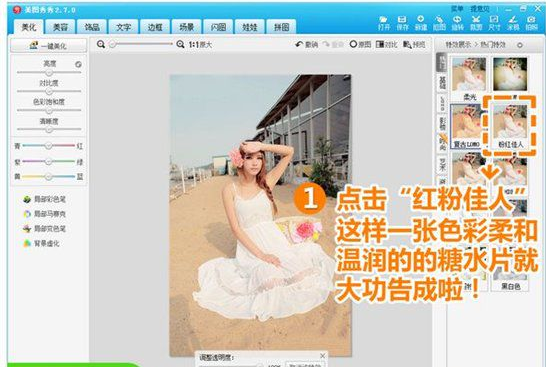This screenshot has width=546, height=367.
Task: Click the zoom-in magnifier icon
Action: point(180,44)
